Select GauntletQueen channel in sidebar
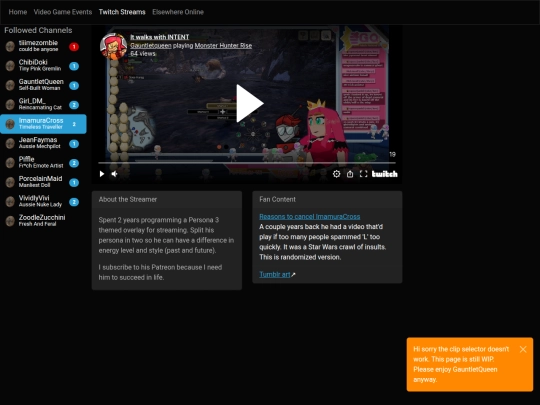Viewport: 540px width, 405px height. pos(43,85)
